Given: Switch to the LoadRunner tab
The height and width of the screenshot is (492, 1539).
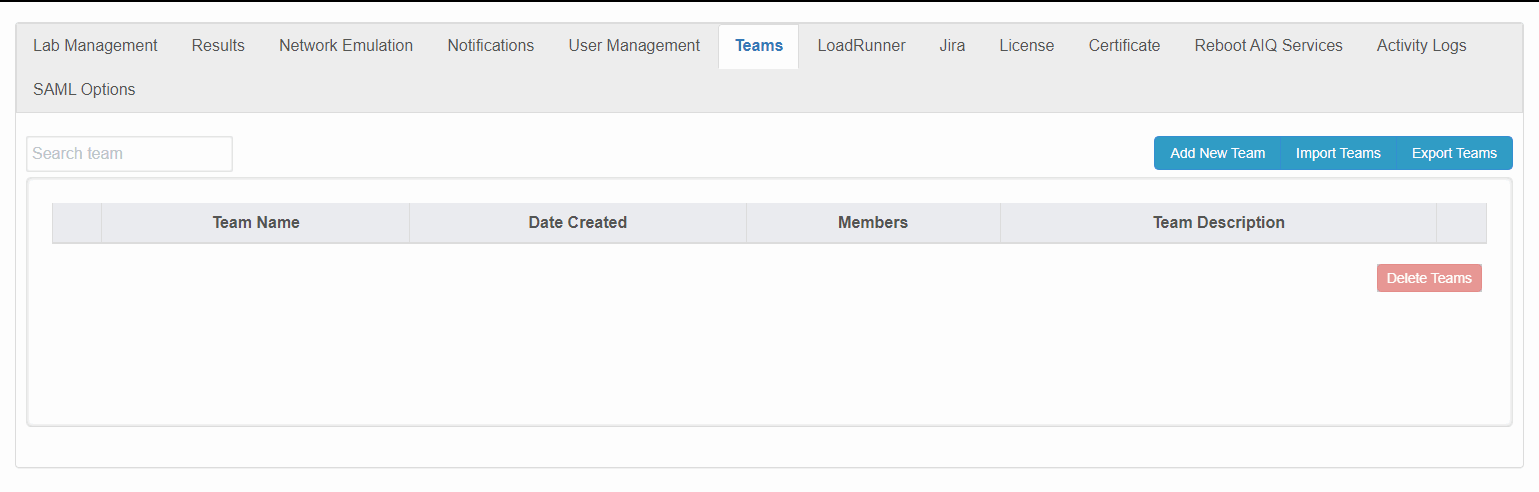Looking at the screenshot, I should pyautogui.click(x=861, y=46).
